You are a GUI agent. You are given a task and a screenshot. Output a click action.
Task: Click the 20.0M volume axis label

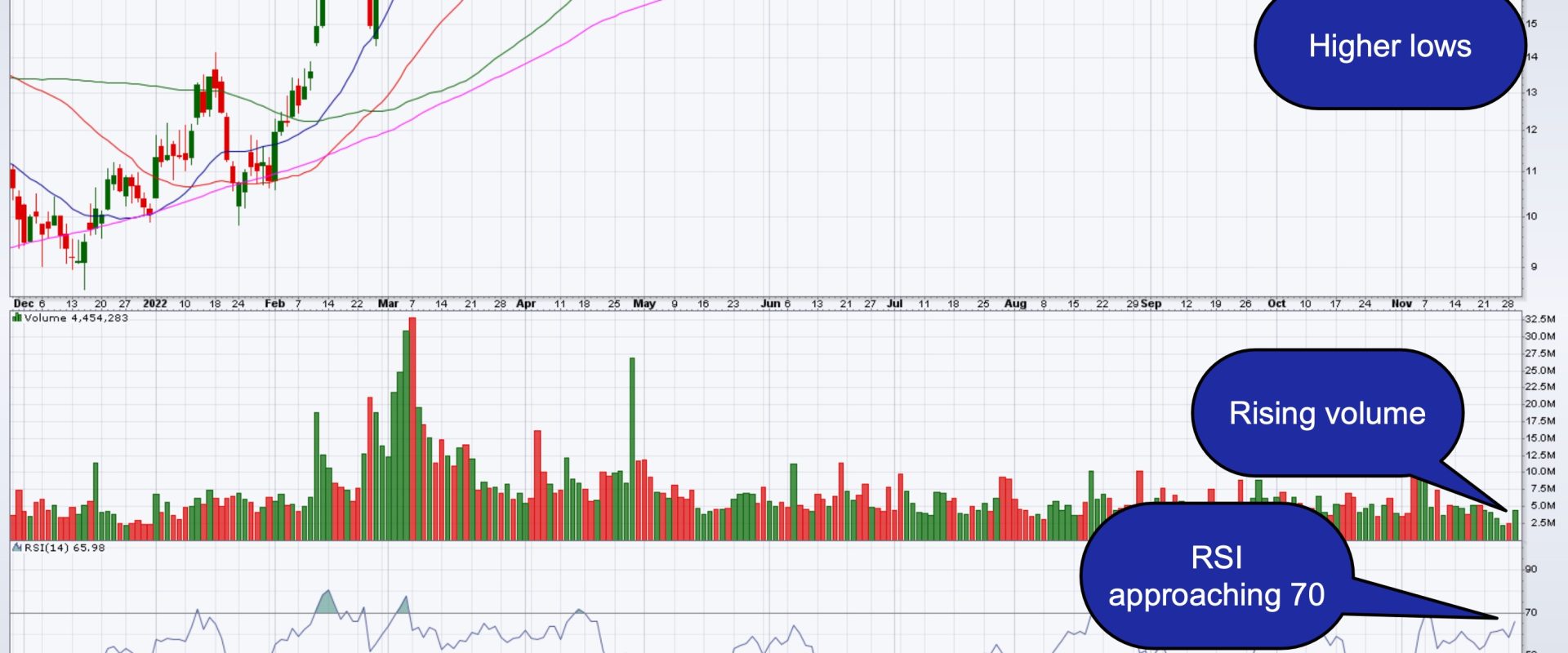[1540, 404]
